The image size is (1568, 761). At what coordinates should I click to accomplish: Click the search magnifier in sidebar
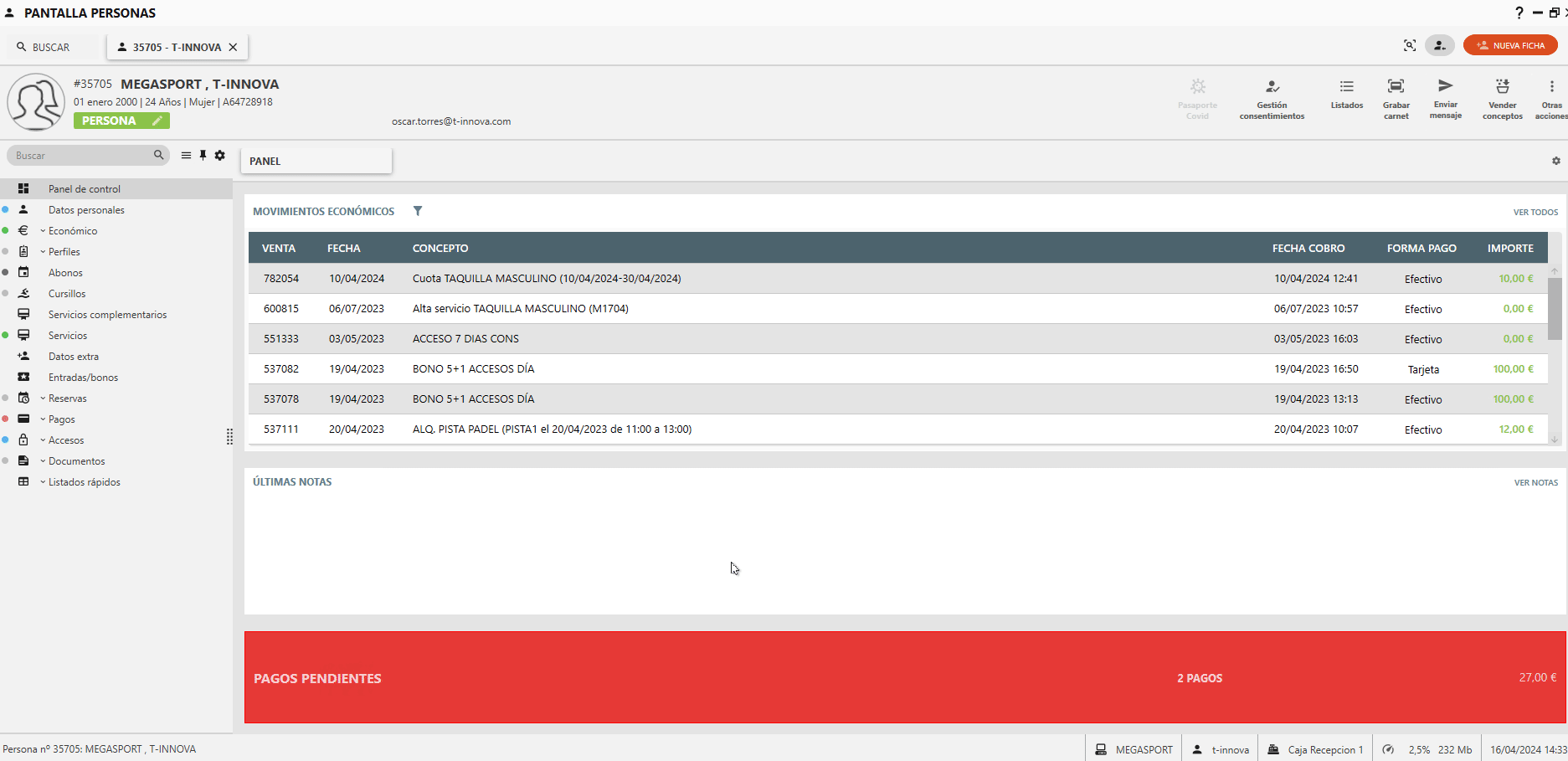[158, 155]
